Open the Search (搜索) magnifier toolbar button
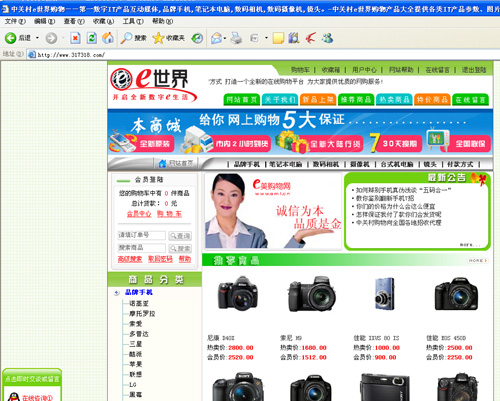Image resolution: width=500 pixels, height=401 pixels. [x=134, y=38]
